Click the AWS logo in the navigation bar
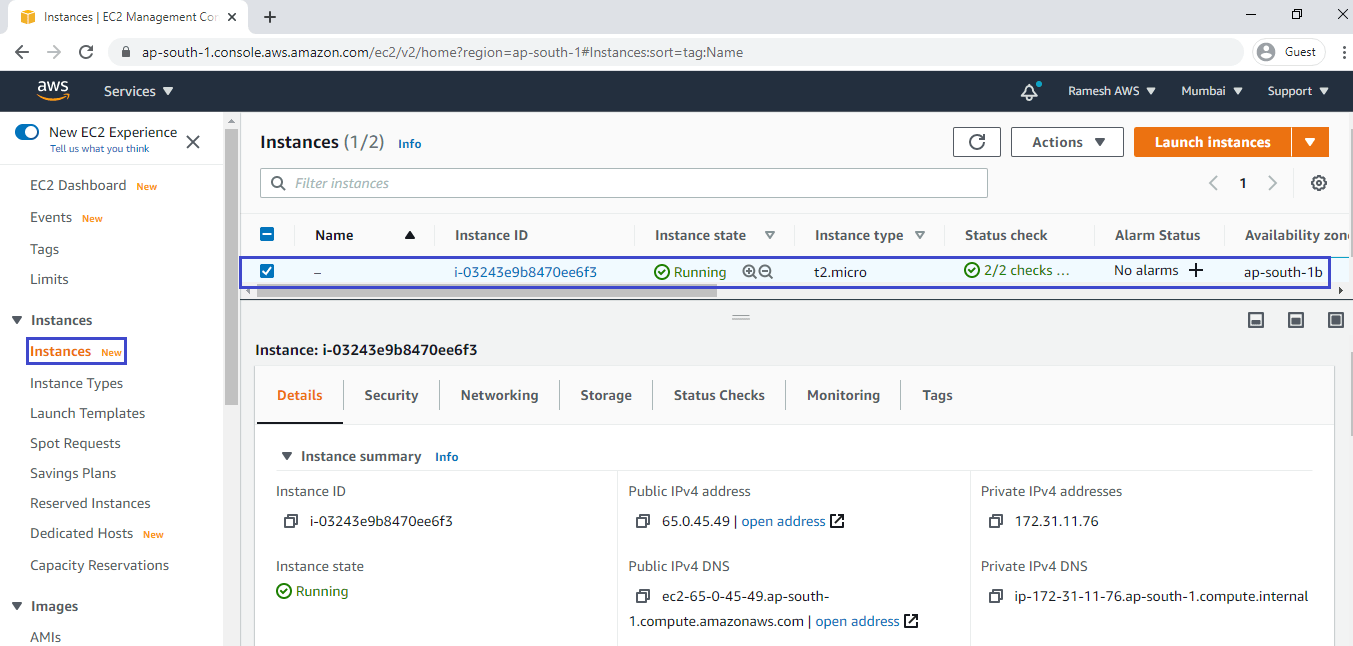 pyautogui.click(x=53, y=91)
